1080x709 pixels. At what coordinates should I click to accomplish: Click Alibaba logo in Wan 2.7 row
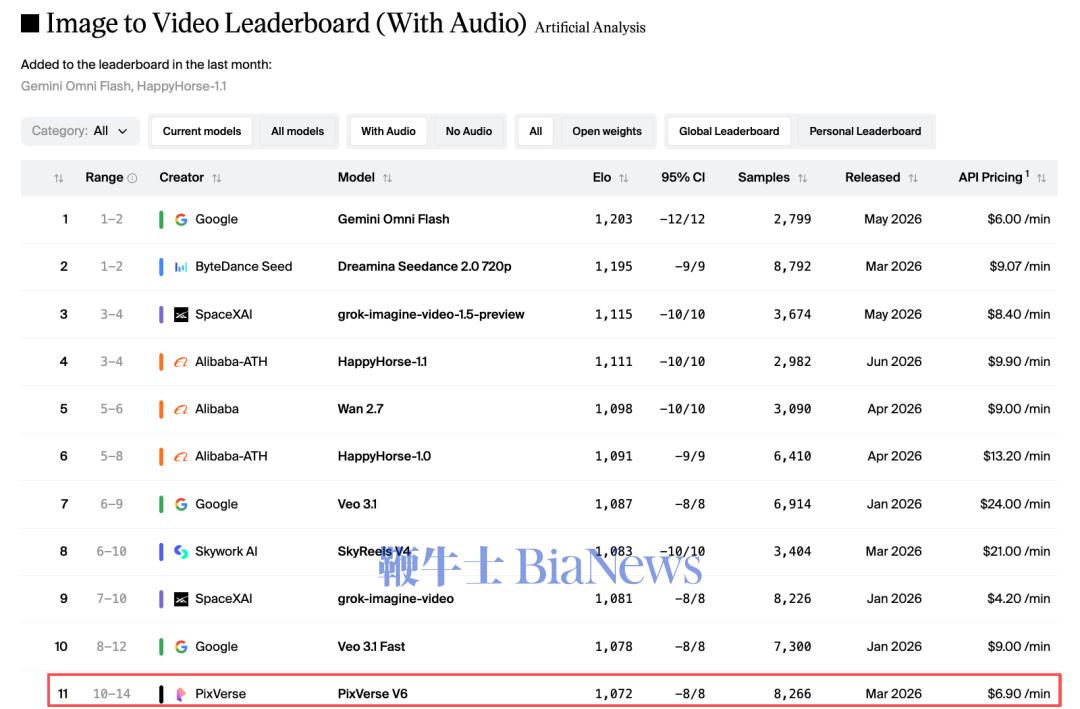(181, 409)
